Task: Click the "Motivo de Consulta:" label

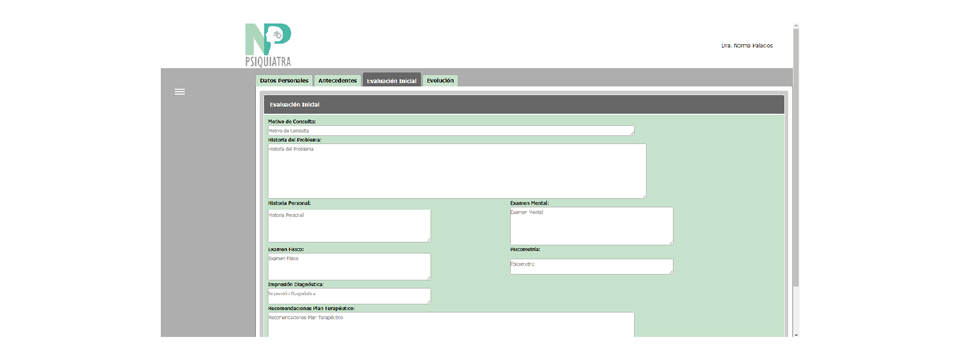Action: pos(292,122)
